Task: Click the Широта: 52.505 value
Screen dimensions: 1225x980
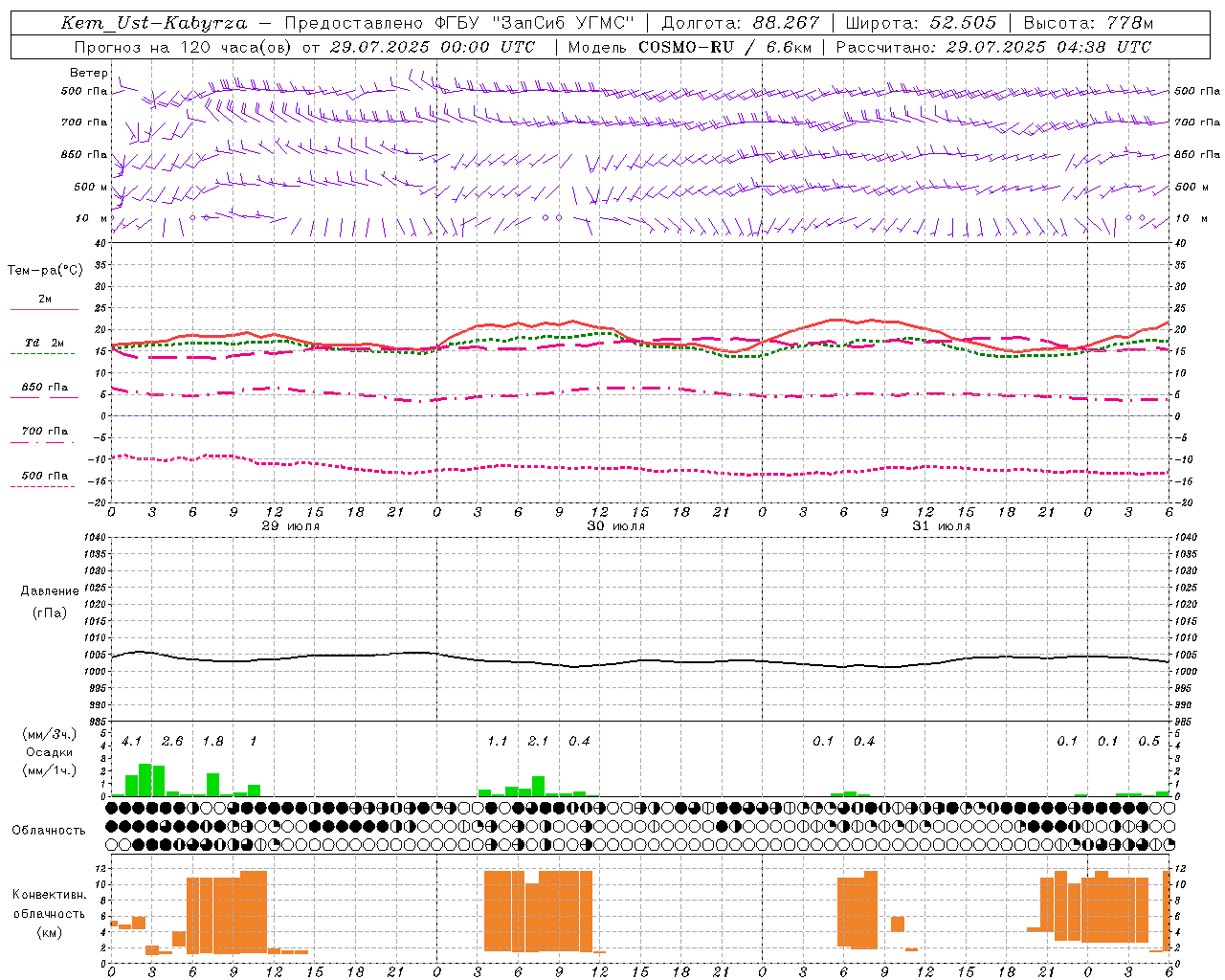Action: [921, 23]
